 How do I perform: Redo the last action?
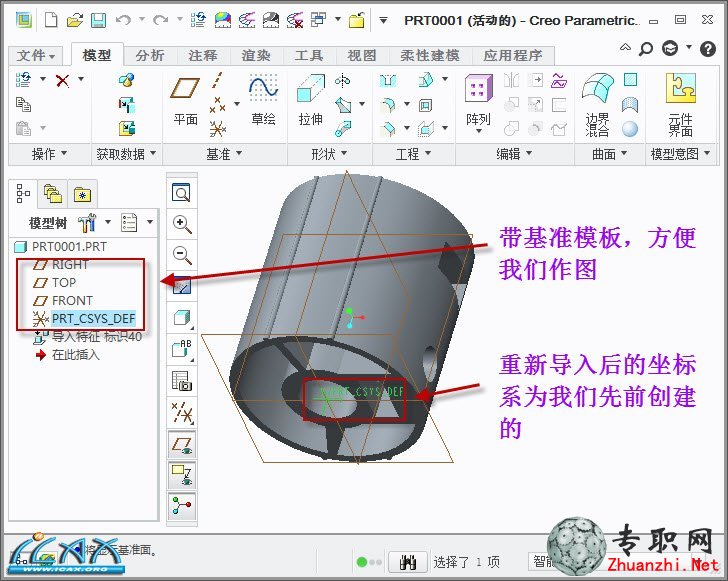160,20
